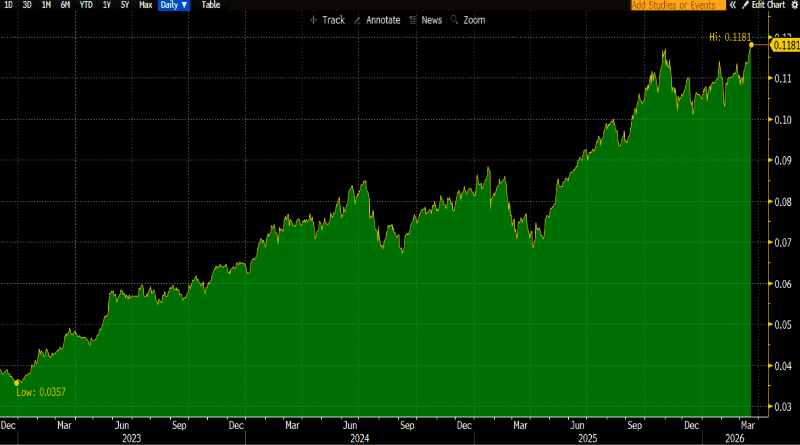The width and height of the screenshot is (800, 445).
Task: Switch range to 1Y
Action: click(106, 5)
